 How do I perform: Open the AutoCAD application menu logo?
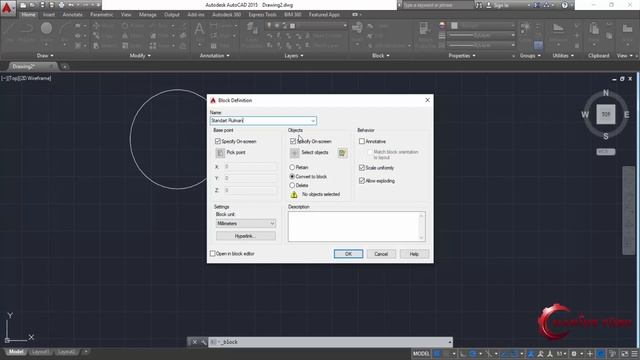pos(7,8)
